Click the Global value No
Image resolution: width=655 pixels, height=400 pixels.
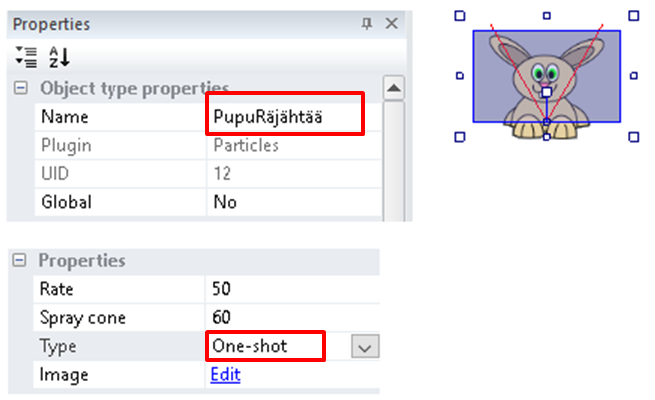(226, 202)
